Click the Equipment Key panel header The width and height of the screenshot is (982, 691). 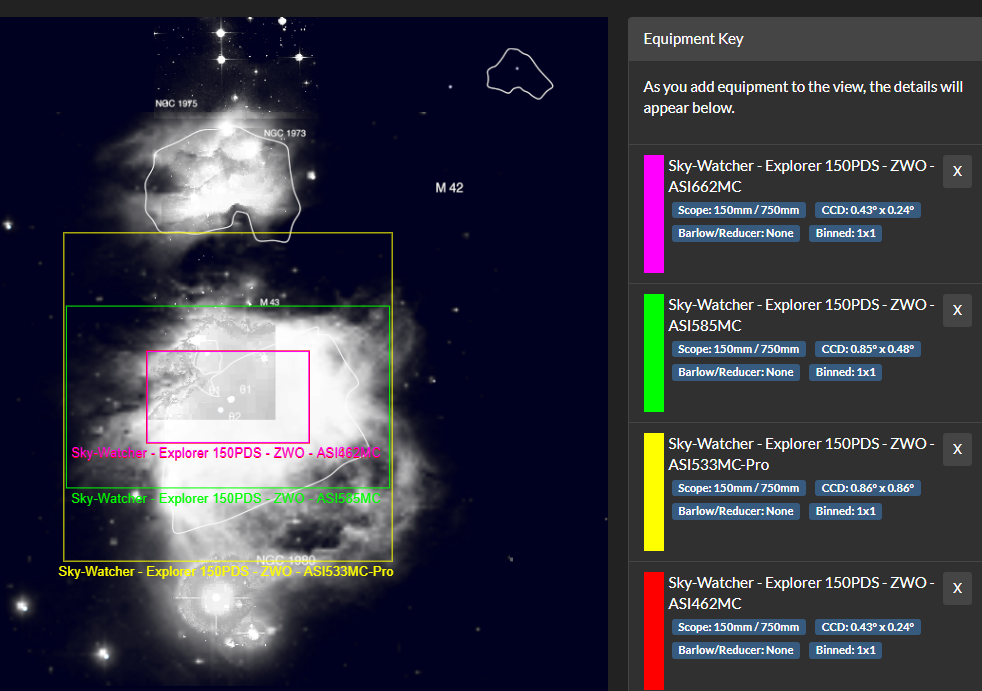pos(805,39)
